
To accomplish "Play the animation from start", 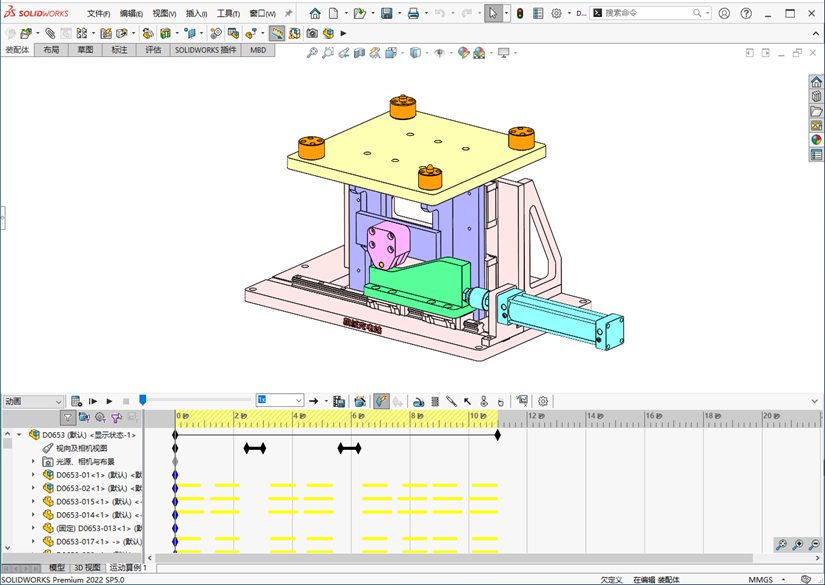I will [93, 401].
